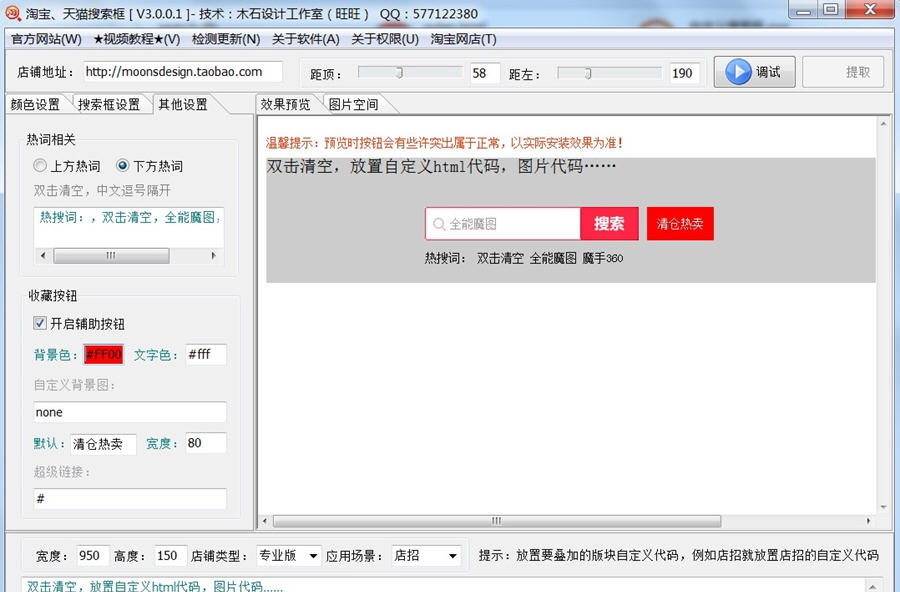This screenshot has width=900, height=592.
Task: Click the 距左 value field showing 190
Action: 685,73
